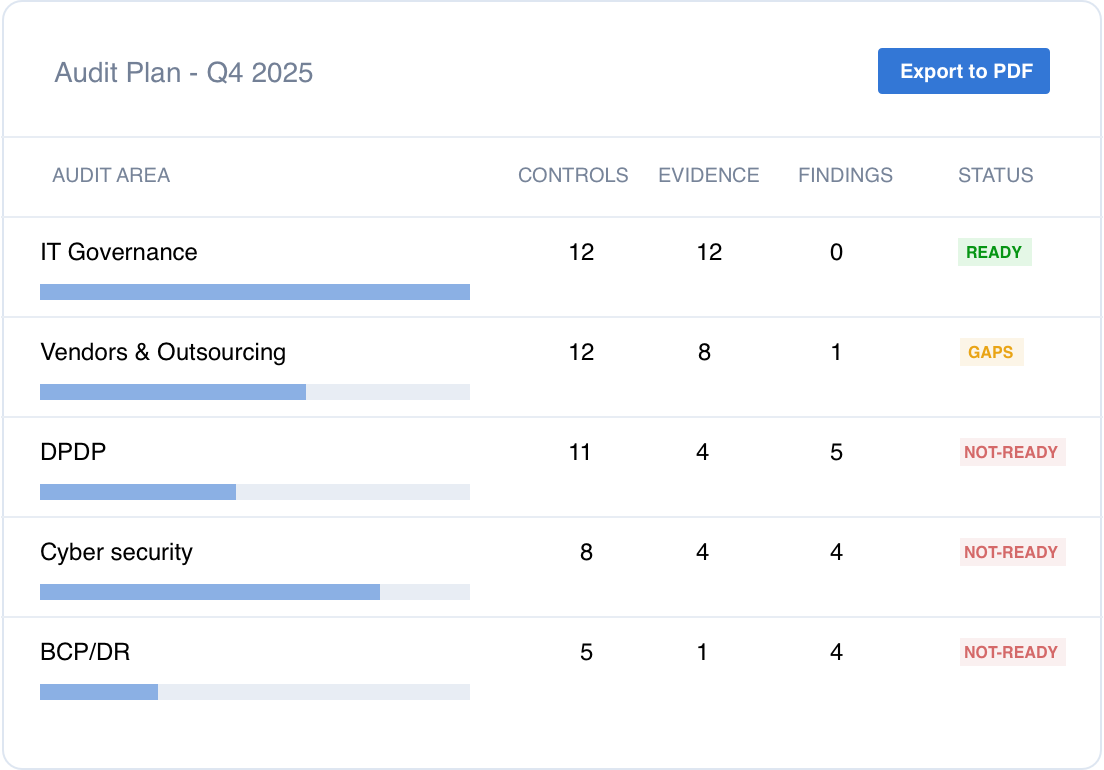Image resolution: width=1104 pixels, height=770 pixels.
Task: Click the Cyber security progress bar
Action: [255, 592]
